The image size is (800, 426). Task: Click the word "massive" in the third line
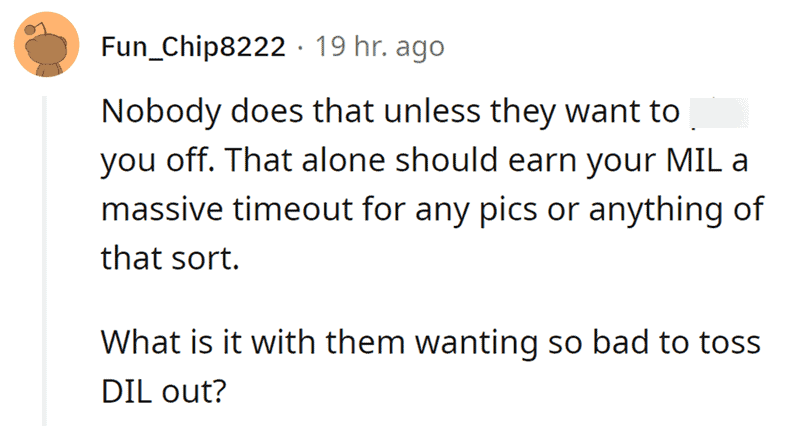(x=162, y=210)
